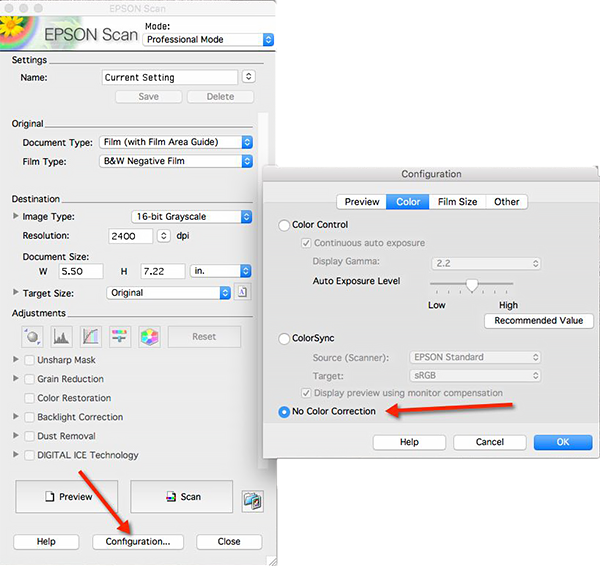Switch to the Preview tab in Configuration

(x=360, y=201)
